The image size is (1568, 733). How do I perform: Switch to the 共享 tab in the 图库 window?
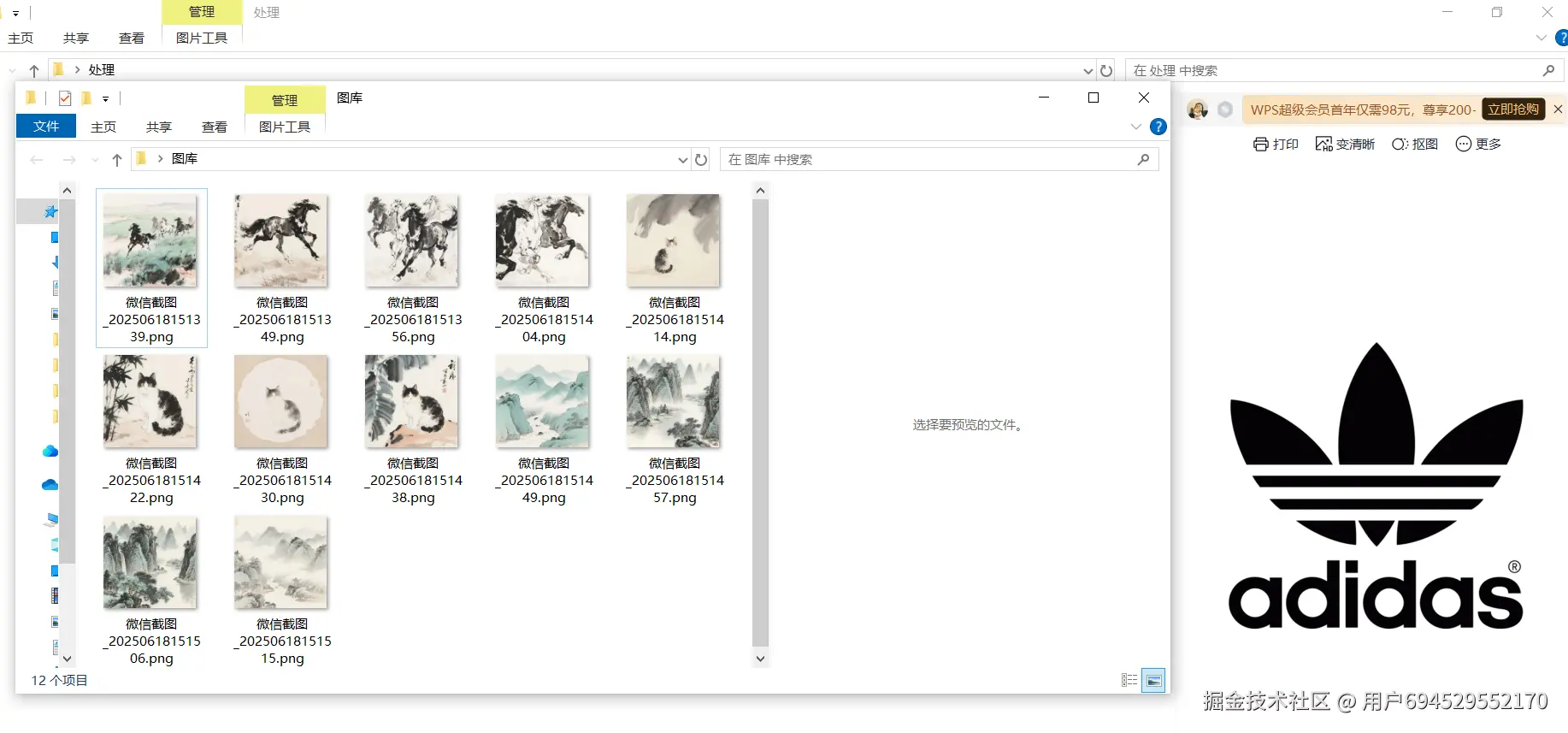[x=159, y=127]
